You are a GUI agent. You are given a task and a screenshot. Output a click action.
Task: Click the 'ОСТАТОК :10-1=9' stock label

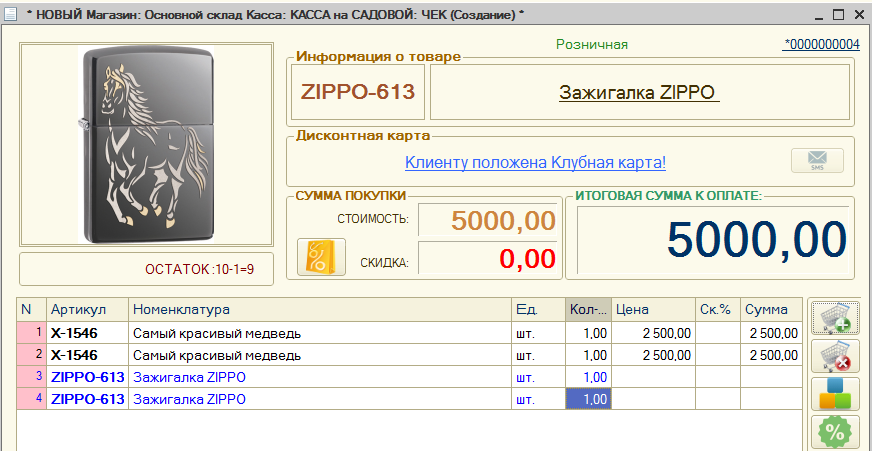tap(200, 269)
